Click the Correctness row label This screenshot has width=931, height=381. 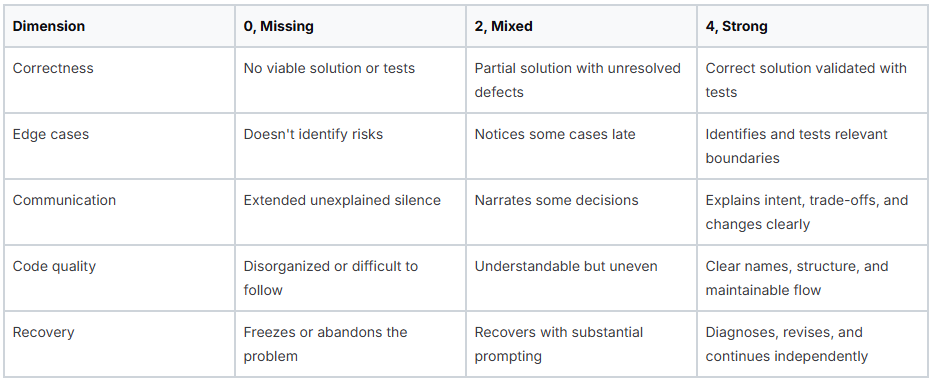pyautogui.click(x=119, y=80)
